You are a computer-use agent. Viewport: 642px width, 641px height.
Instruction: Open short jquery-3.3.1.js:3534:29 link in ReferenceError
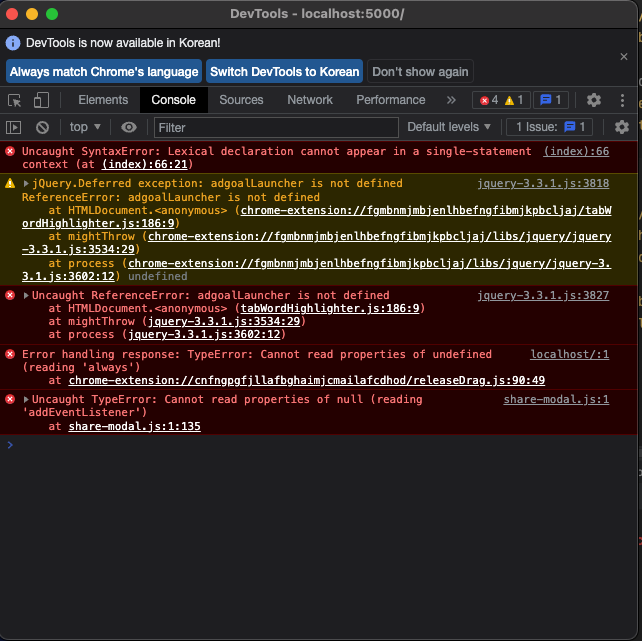pyautogui.click(x=224, y=321)
